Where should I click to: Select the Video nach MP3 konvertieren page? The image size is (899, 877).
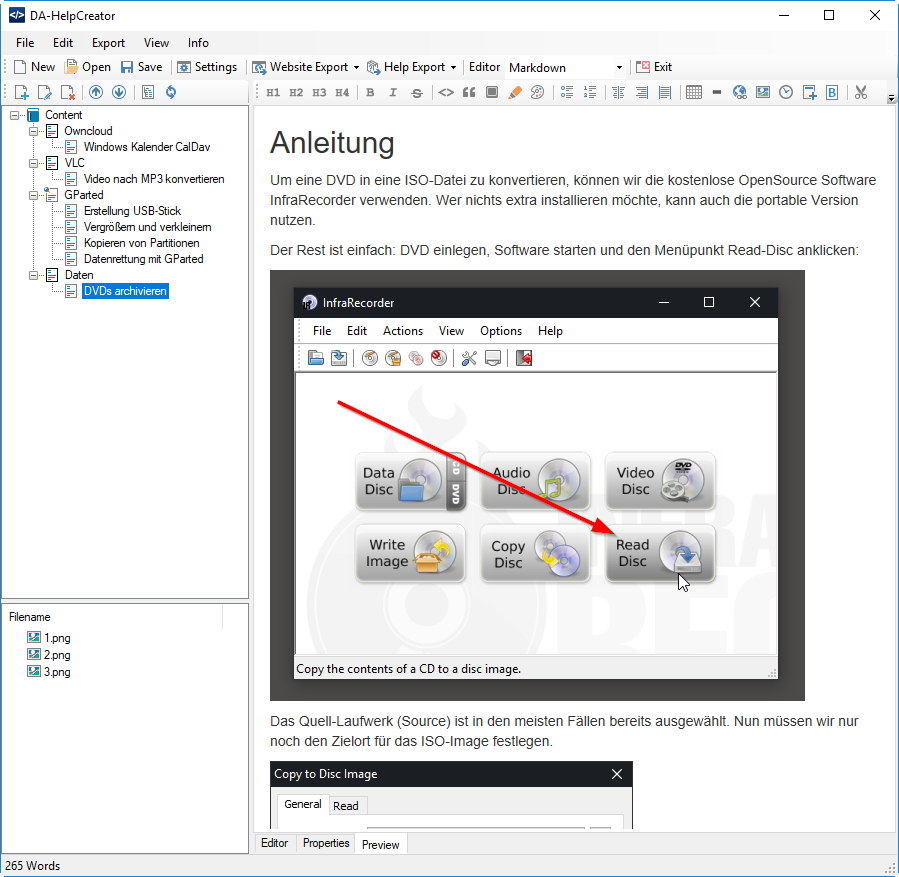(x=154, y=179)
